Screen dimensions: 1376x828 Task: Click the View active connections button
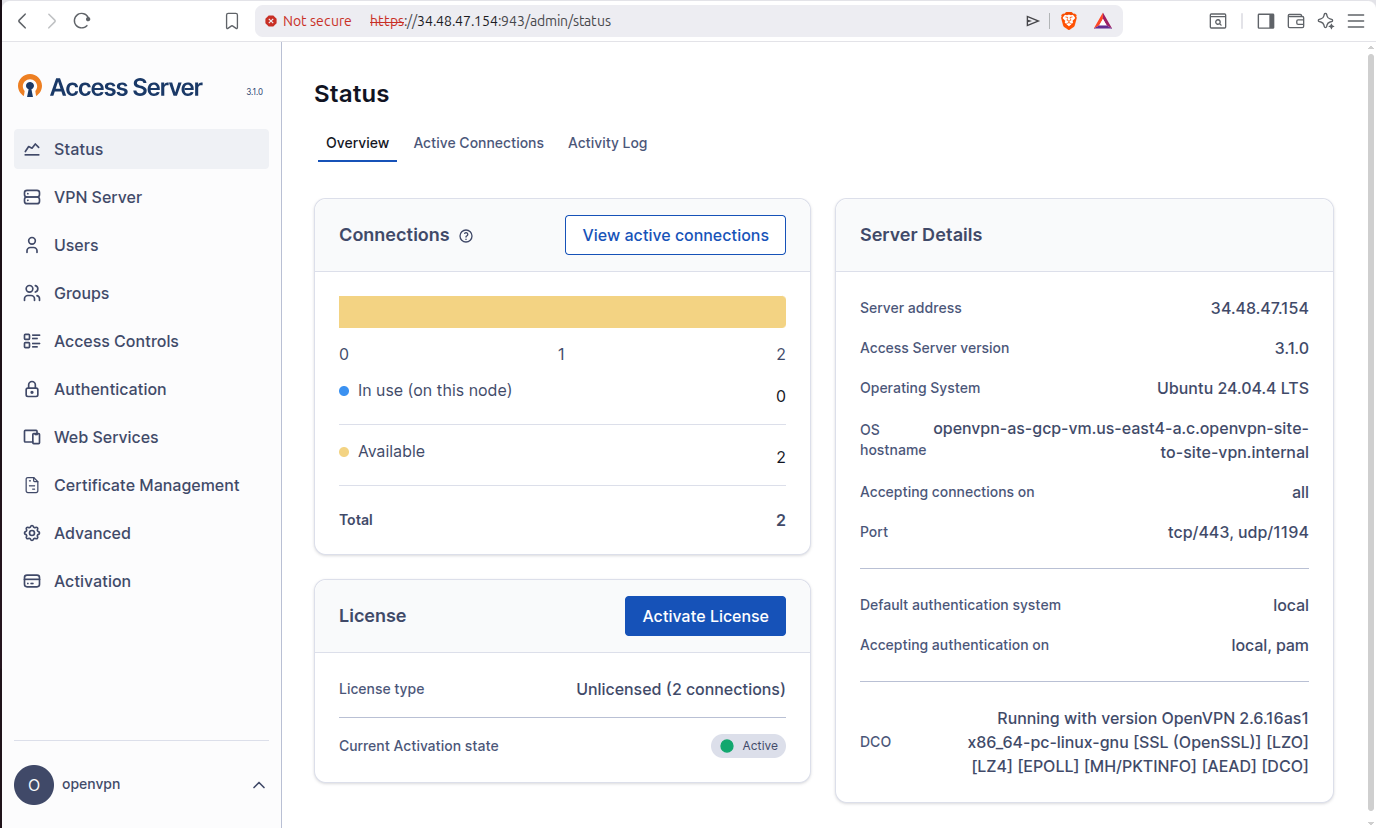point(675,235)
